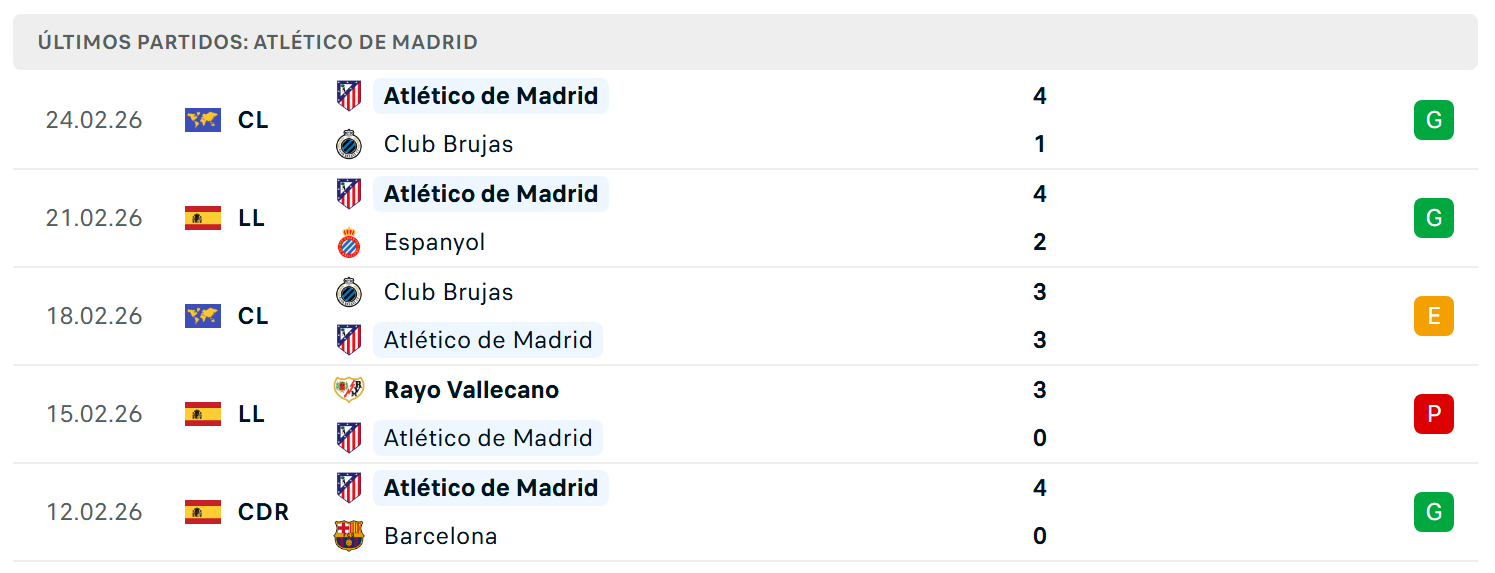The image size is (1495, 573).
Task: Open Barcelona team link
Action: 440,536
